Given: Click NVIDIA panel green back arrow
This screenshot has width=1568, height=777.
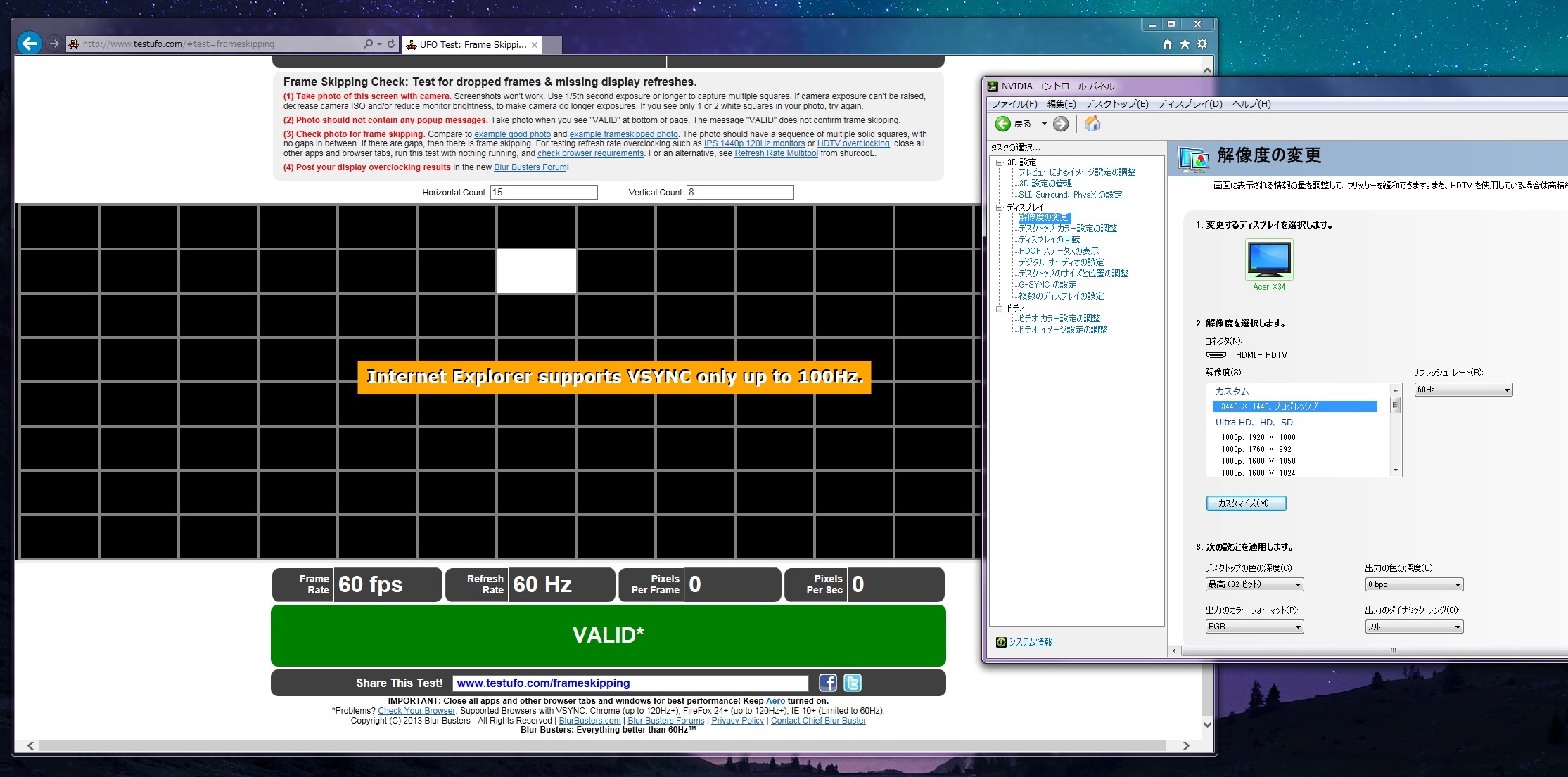Looking at the screenshot, I should click(1002, 124).
